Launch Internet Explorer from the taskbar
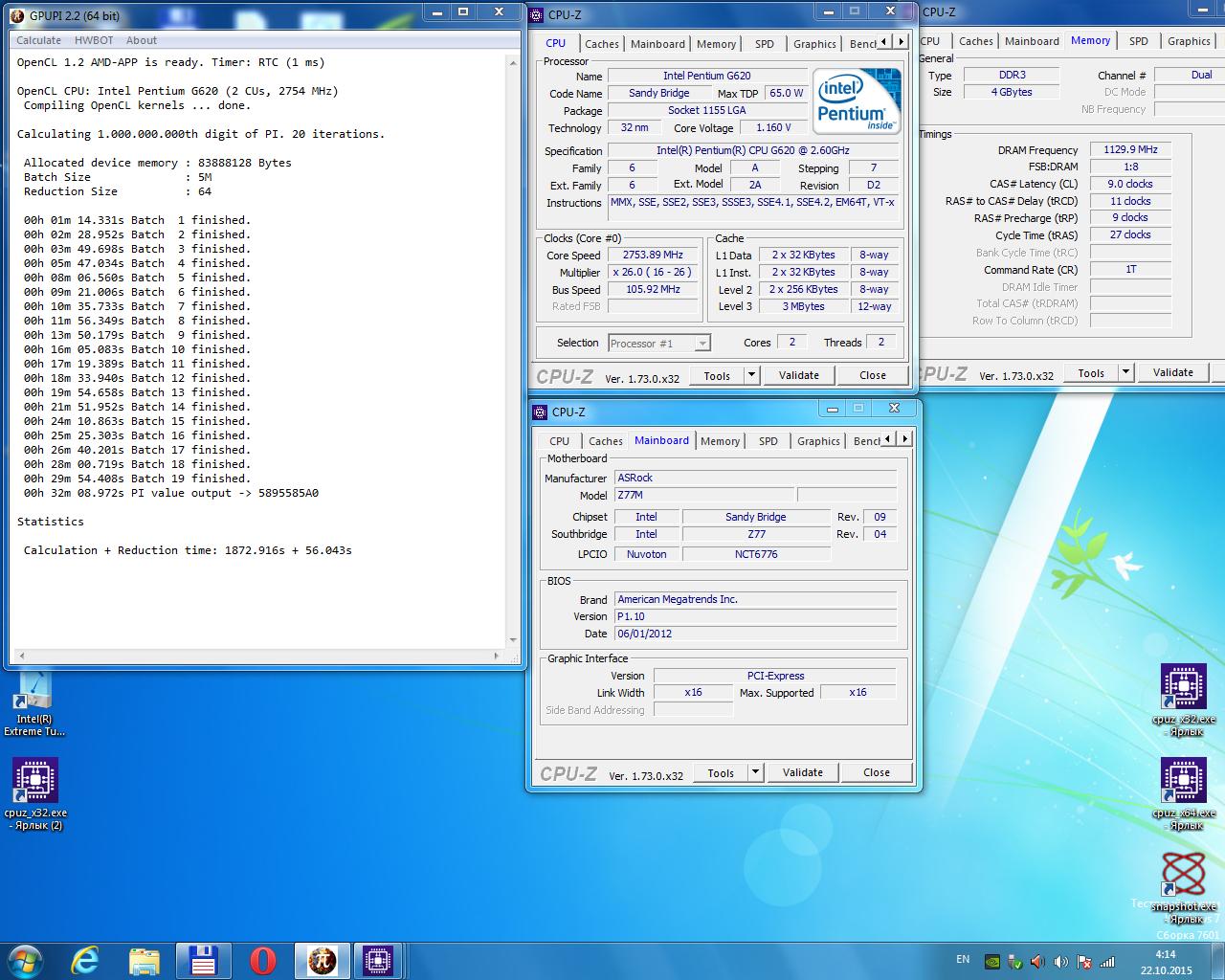Image resolution: width=1225 pixels, height=980 pixels. pyautogui.click(x=85, y=960)
